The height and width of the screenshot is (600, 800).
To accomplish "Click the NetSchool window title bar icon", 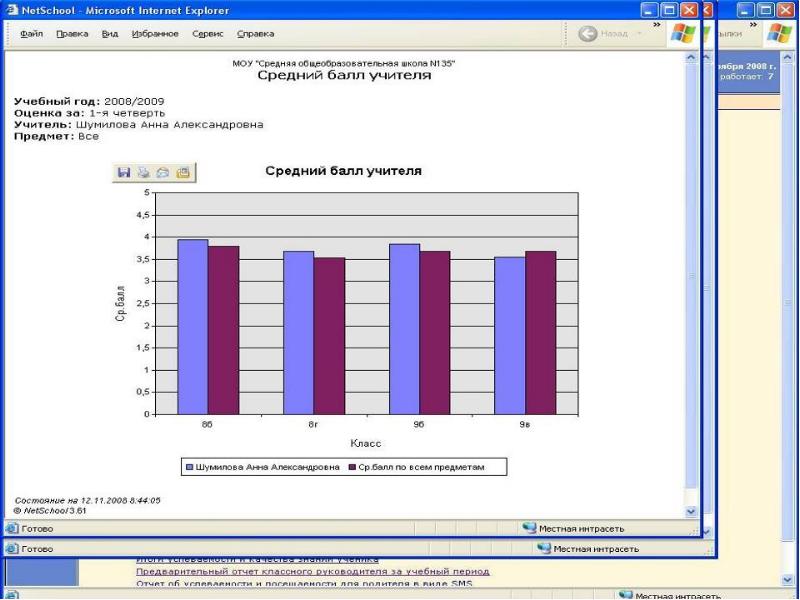I will (x=12, y=11).
